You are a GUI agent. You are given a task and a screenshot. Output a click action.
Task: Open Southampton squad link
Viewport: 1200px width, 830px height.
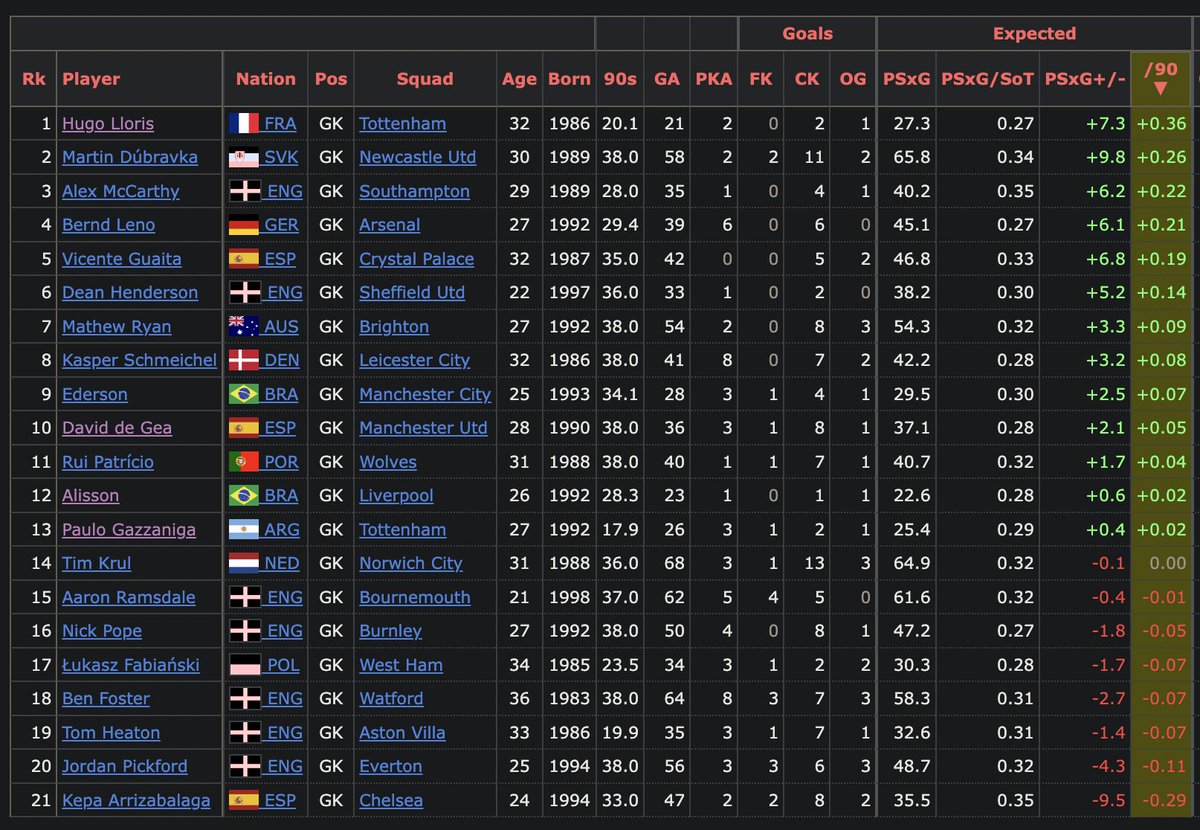[415, 191]
